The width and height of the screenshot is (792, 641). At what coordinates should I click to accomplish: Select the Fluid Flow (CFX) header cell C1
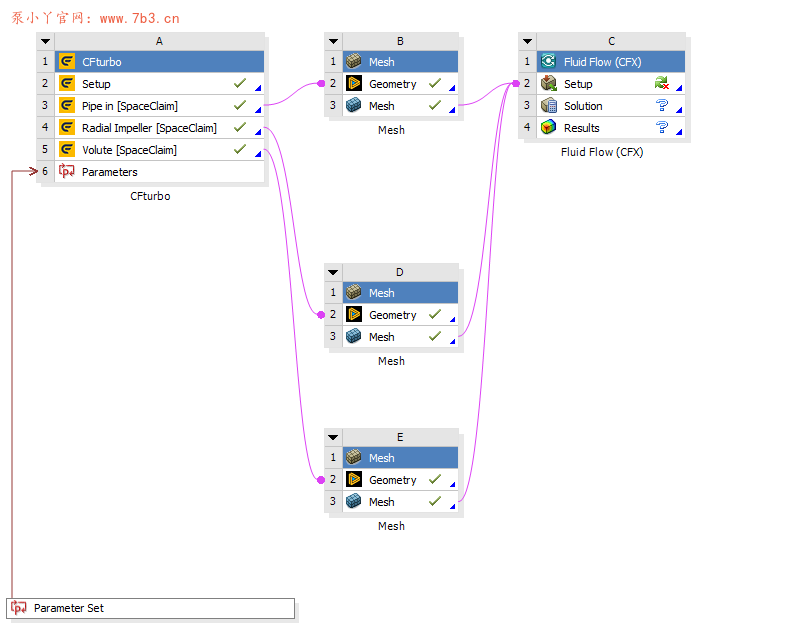[x=611, y=62]
